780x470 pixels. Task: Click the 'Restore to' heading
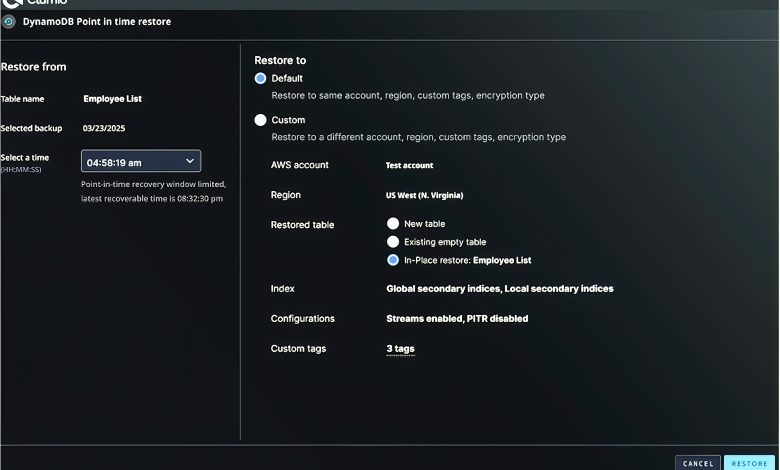pos(280,60)
